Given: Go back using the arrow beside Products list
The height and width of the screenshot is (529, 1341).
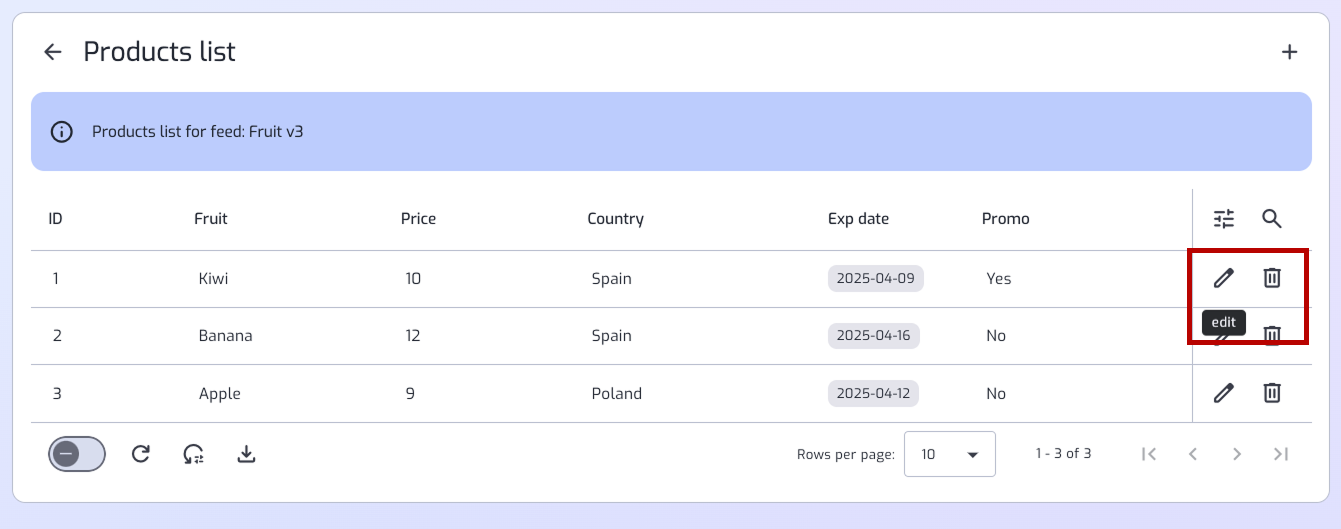Looking at the screenshot, I should pos(53,52).
